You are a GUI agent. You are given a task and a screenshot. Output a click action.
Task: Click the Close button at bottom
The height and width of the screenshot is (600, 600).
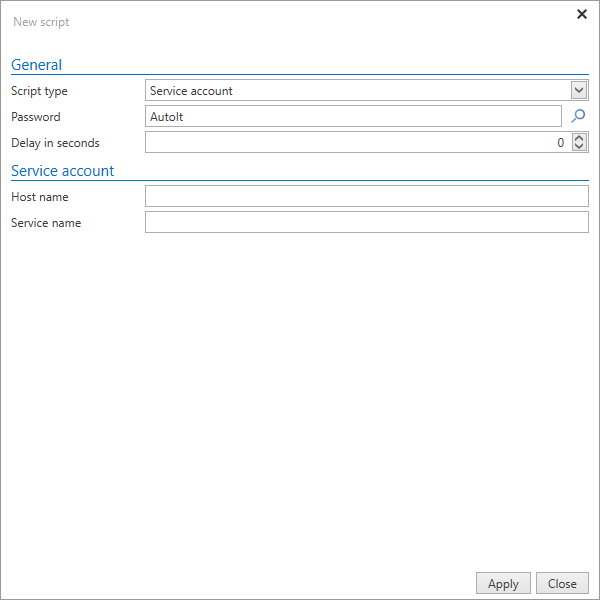(x=562, y=584)
